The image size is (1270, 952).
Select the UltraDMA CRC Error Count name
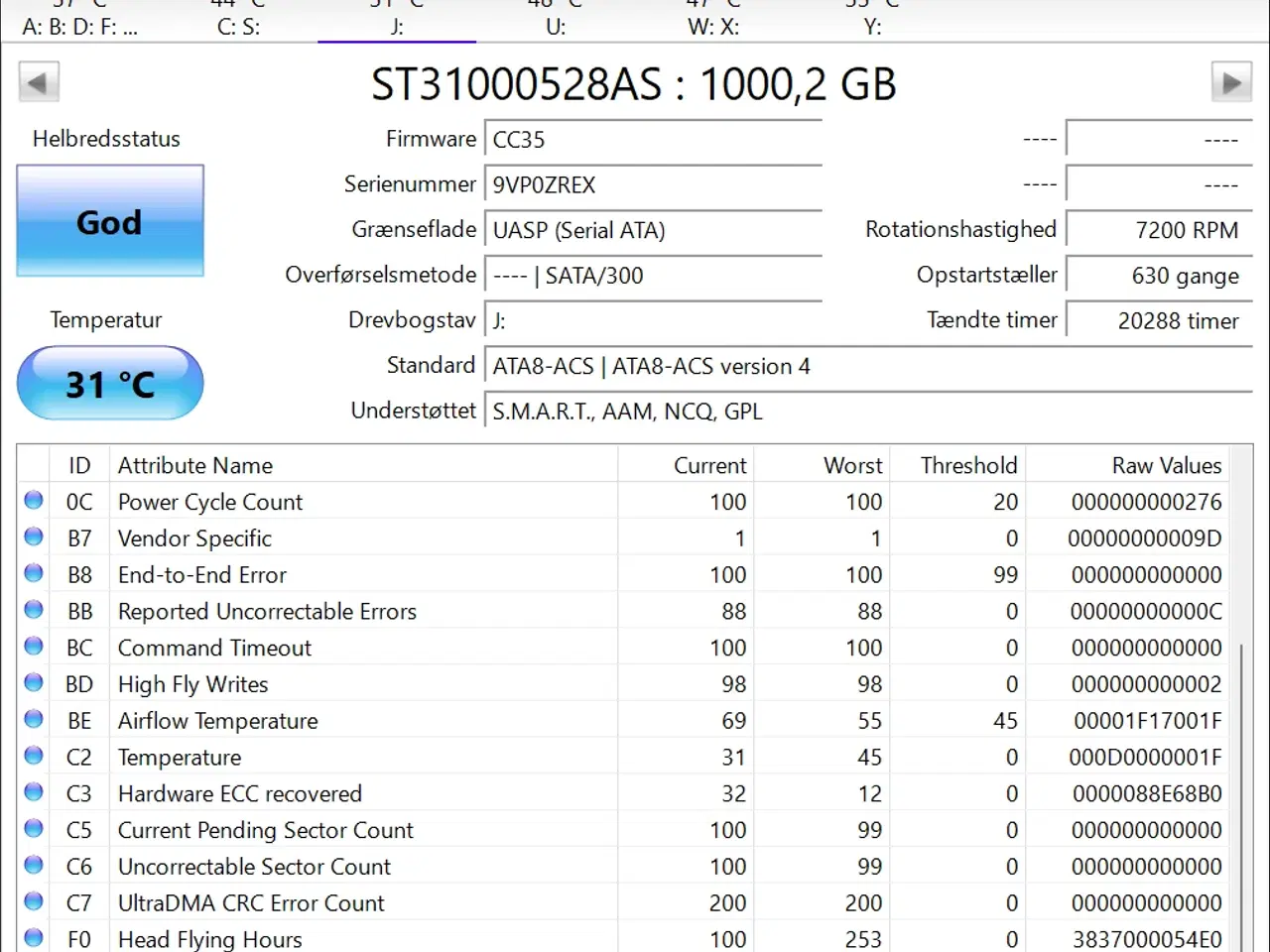point(251,903)
